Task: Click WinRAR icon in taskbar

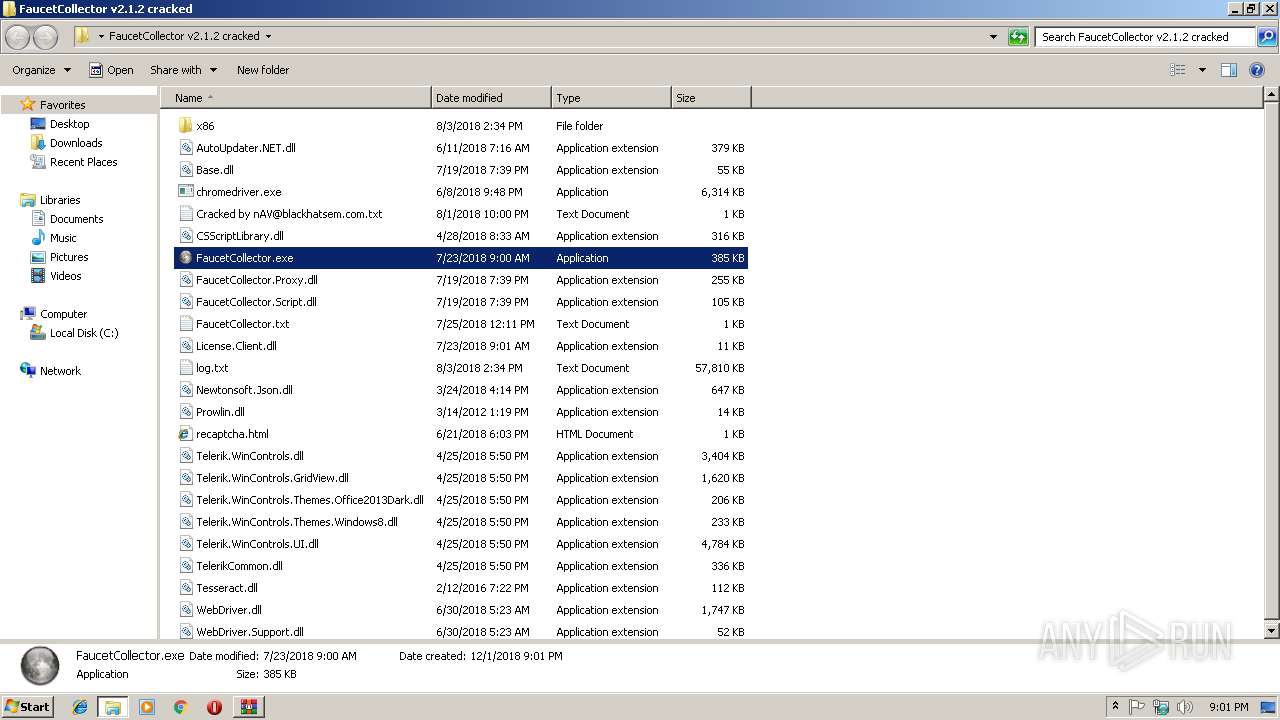Action: coord(248,707)
